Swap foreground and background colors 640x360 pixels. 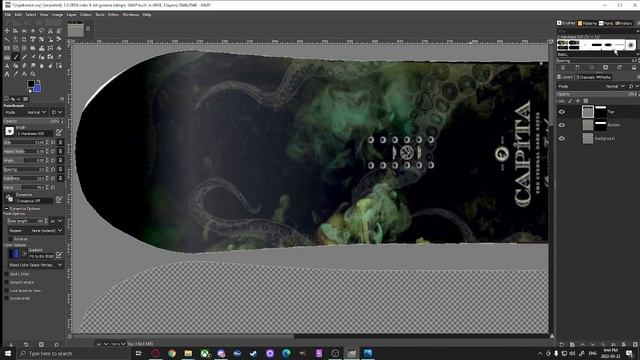point(38,81)
